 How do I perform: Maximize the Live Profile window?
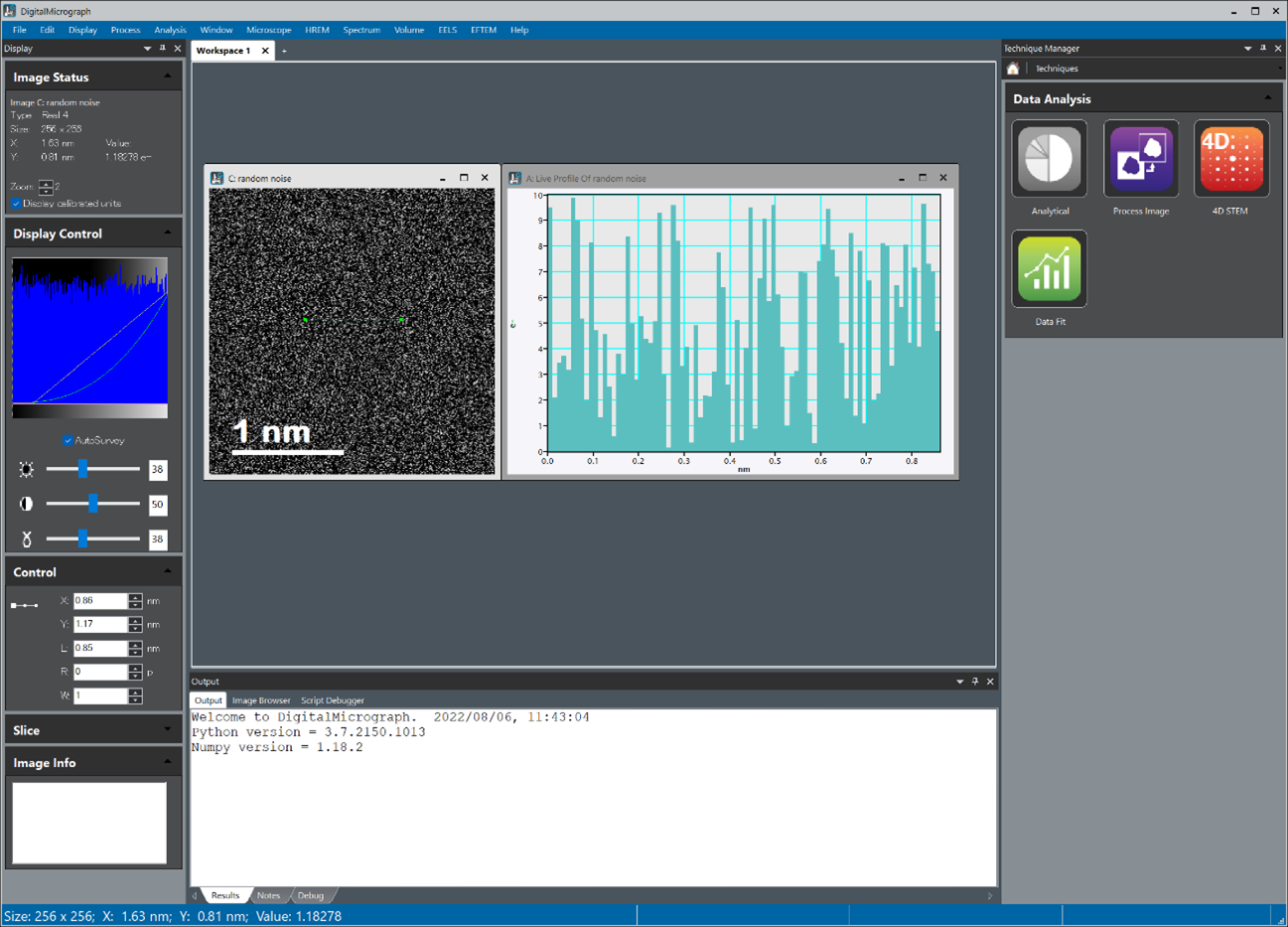(x=923, y=178)
